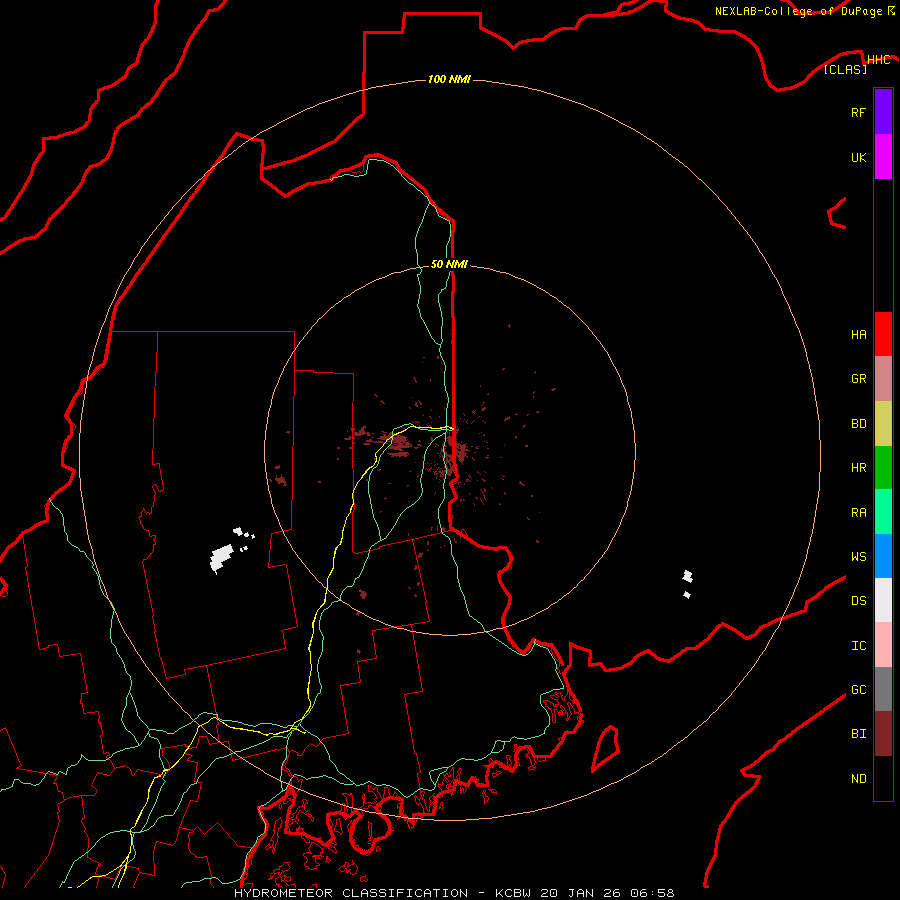This screenshot has width=900, height=900.
Task: Click the RA light green legend swatch
Action: (x=883, y=512)
